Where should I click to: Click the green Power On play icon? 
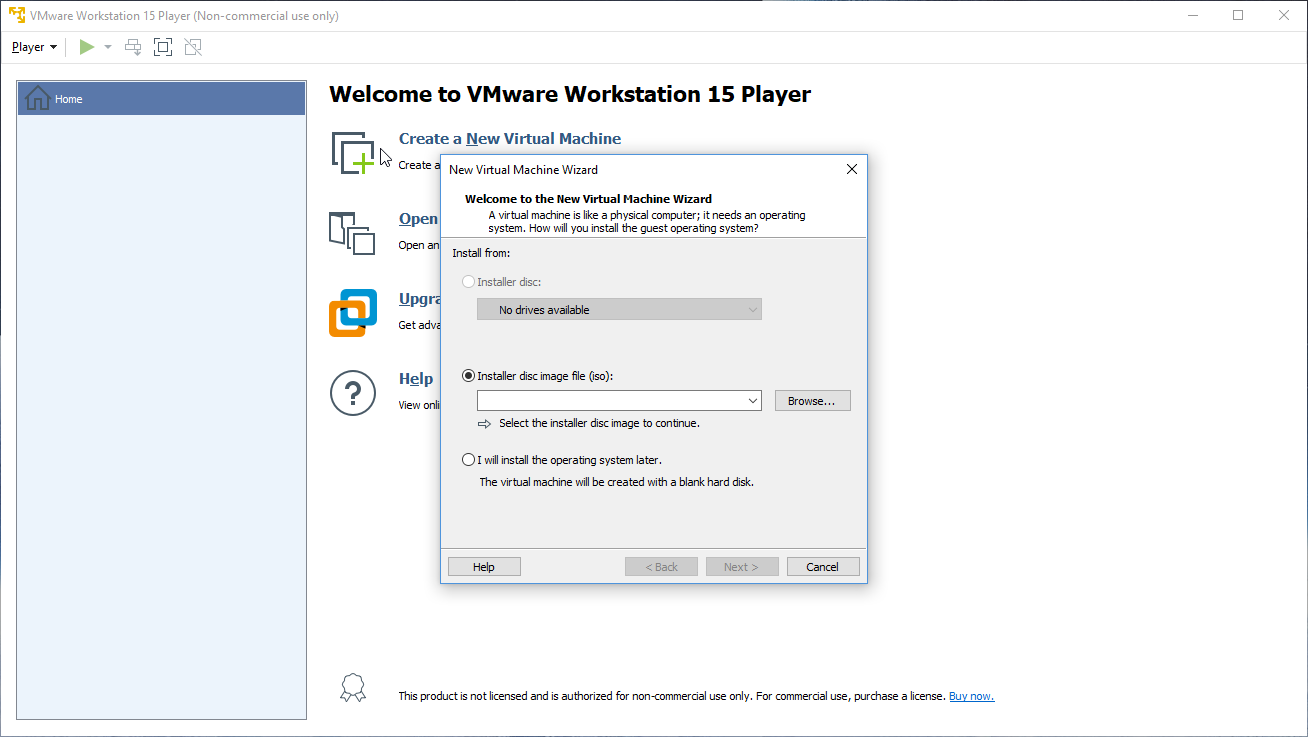pos(87,47)
